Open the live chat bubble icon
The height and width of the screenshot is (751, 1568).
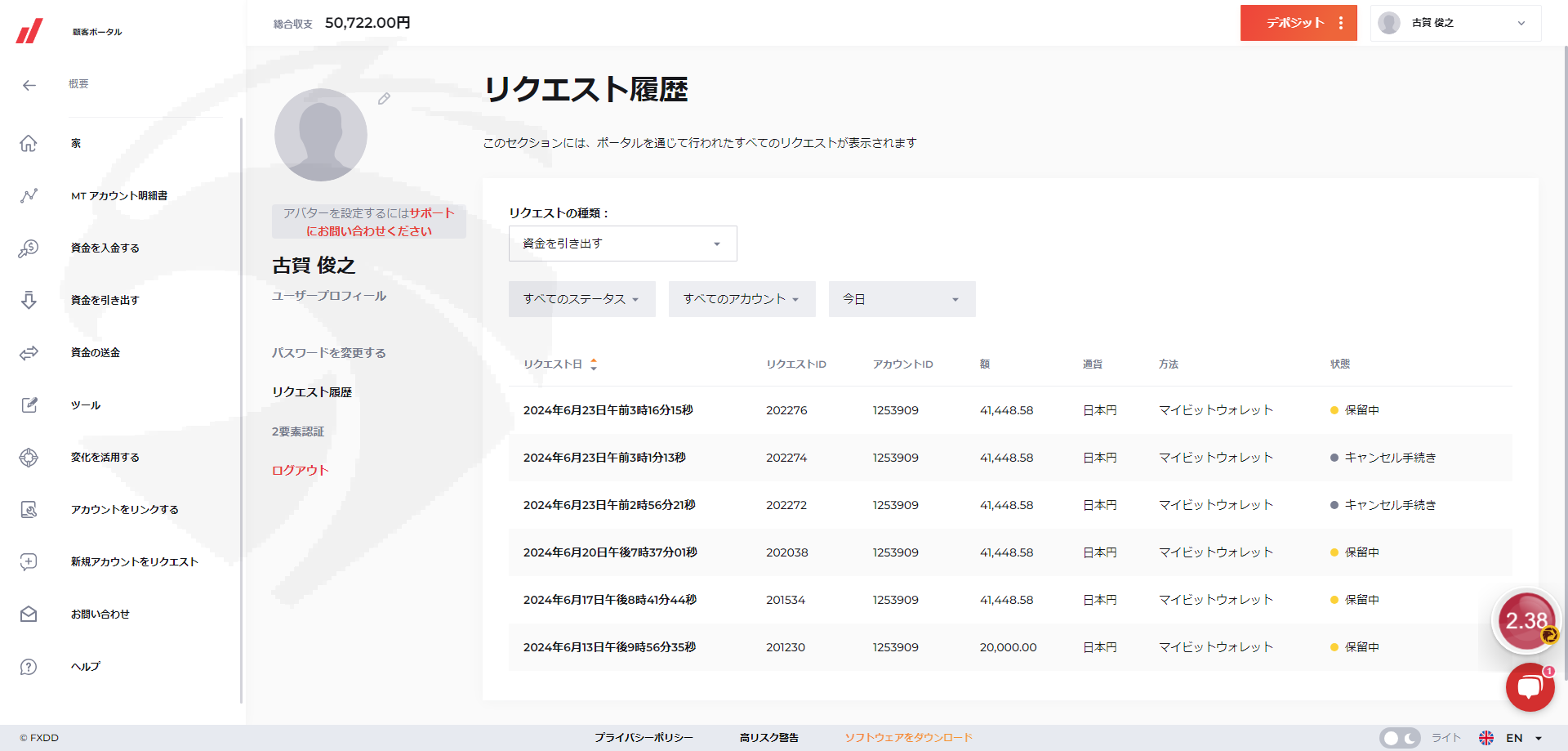click(x=1530, y=687)
